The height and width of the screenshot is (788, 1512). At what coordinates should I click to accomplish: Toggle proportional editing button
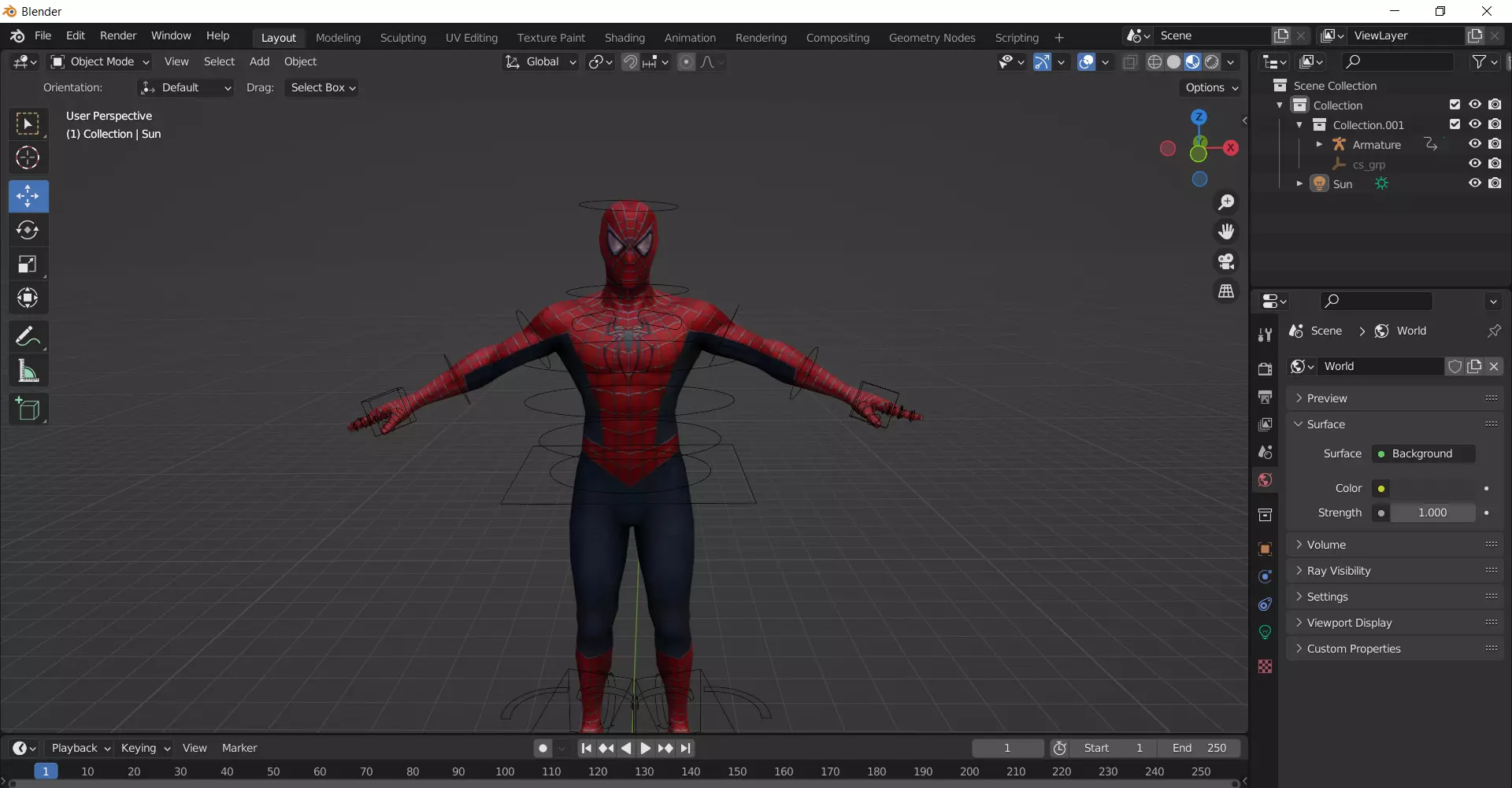pyautogui.click(x=686, y=61)
